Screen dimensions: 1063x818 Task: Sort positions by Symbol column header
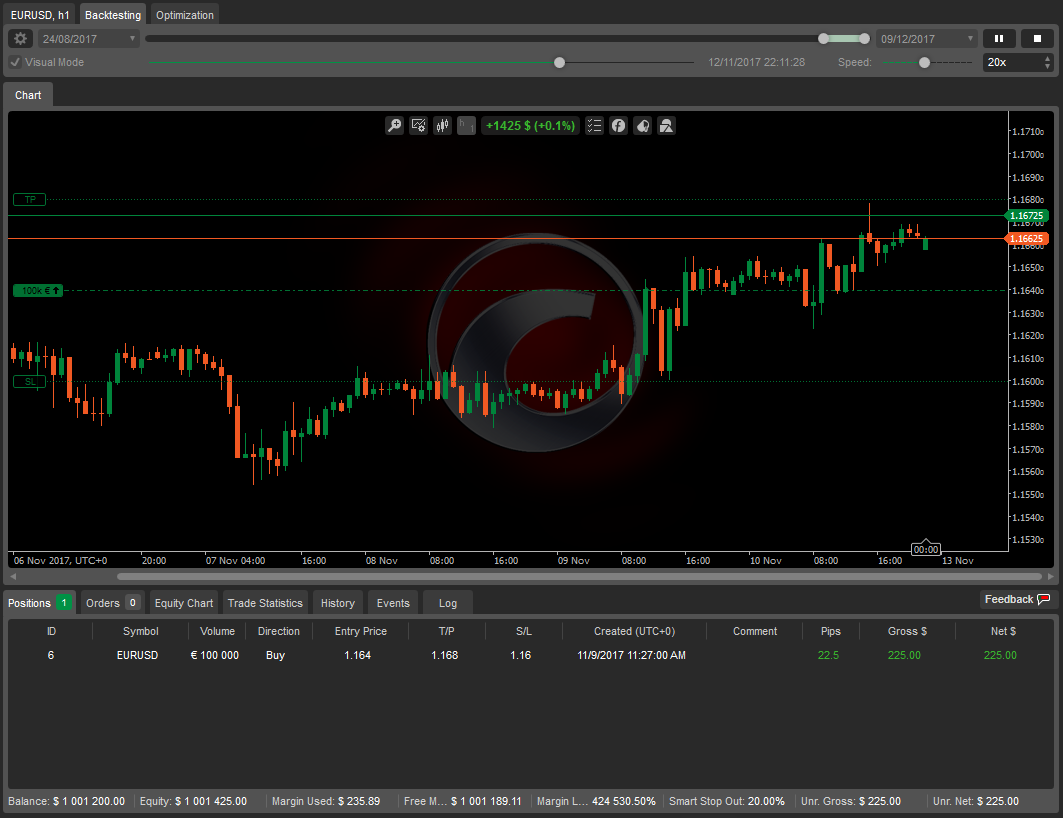[x=140, y=631]
